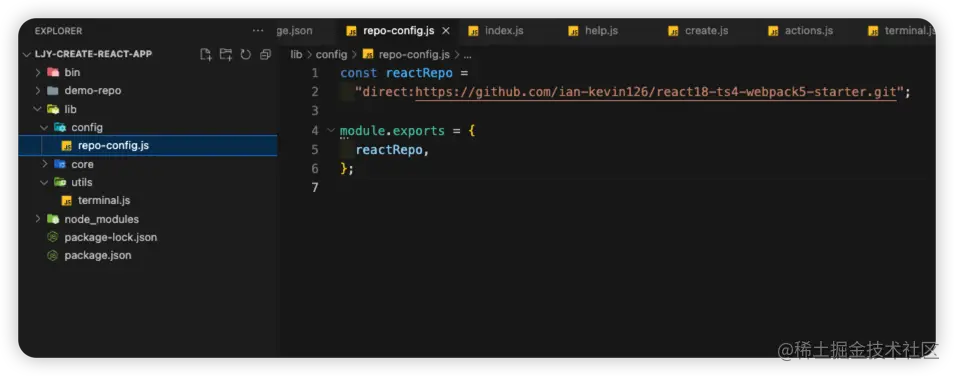Screen dimensions: 954x376
Task: Collapse the LJY-CREATE-REACT-APP root section
Action: (x=27, y=54)
